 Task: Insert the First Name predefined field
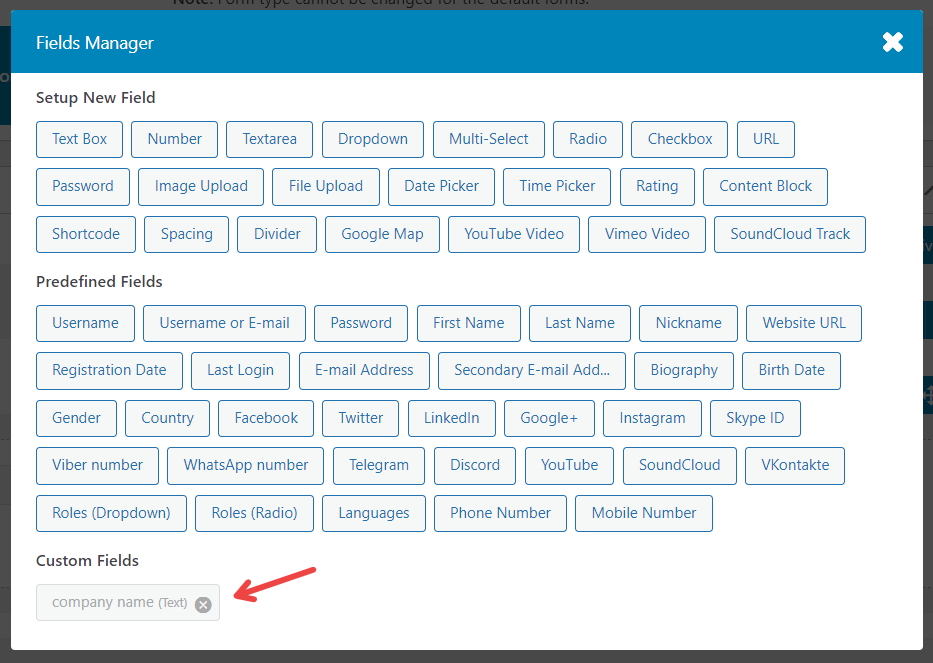coord(468,323)
